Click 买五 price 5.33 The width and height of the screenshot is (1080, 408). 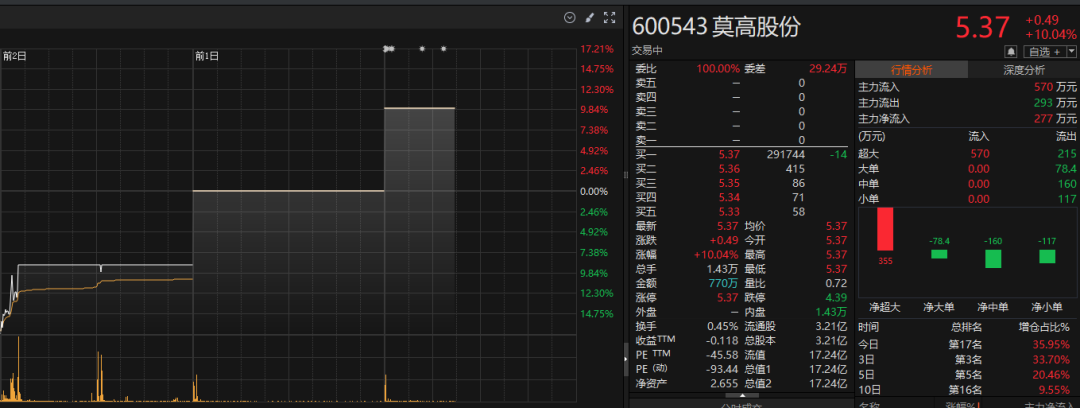(728, 212)
